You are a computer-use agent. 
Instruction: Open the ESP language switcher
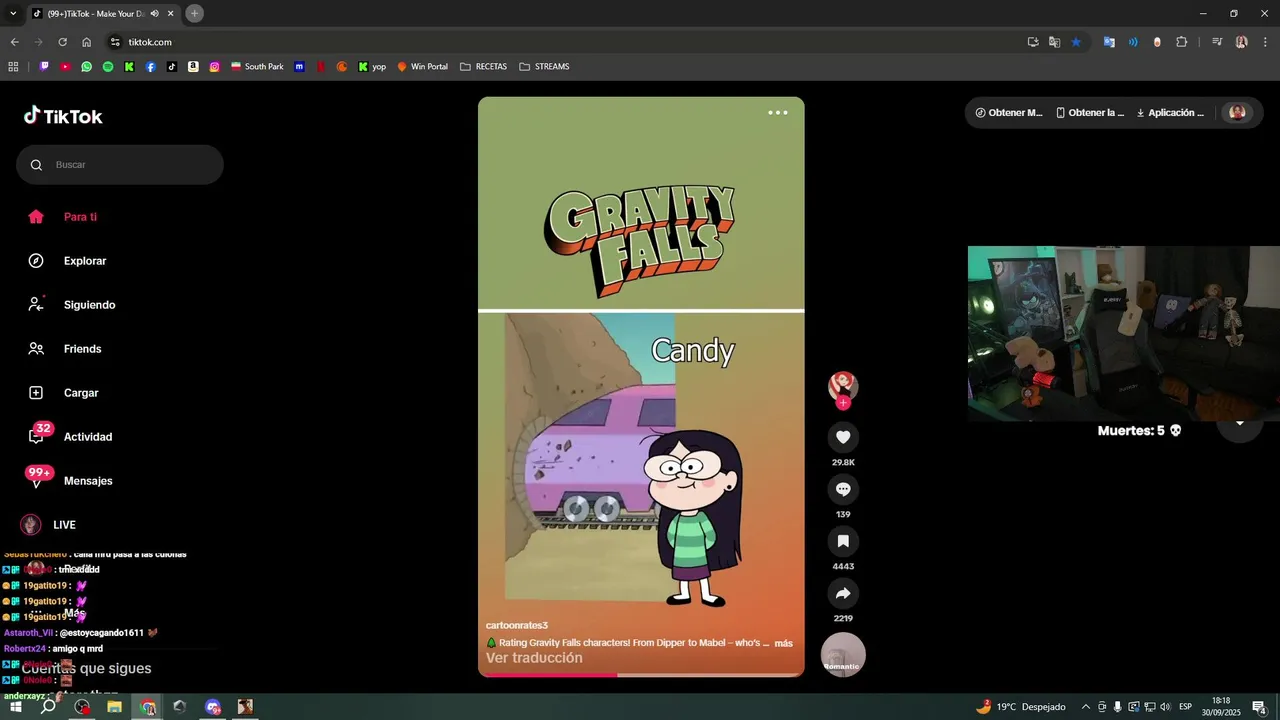point(1185,707)
